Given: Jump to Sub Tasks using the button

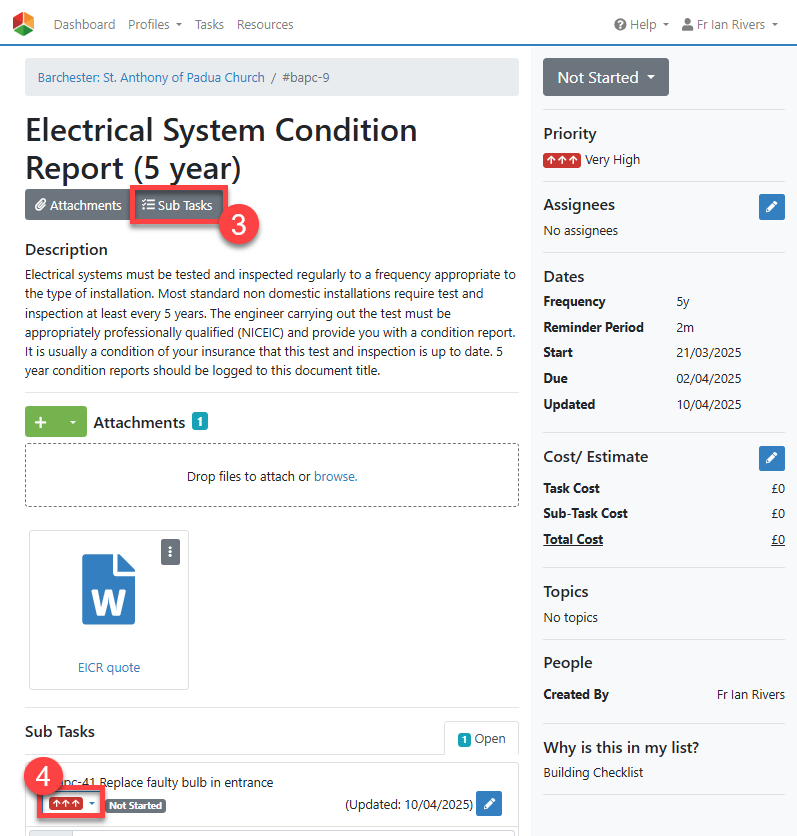Looking at the screenshot, I should tap(177, 205).
